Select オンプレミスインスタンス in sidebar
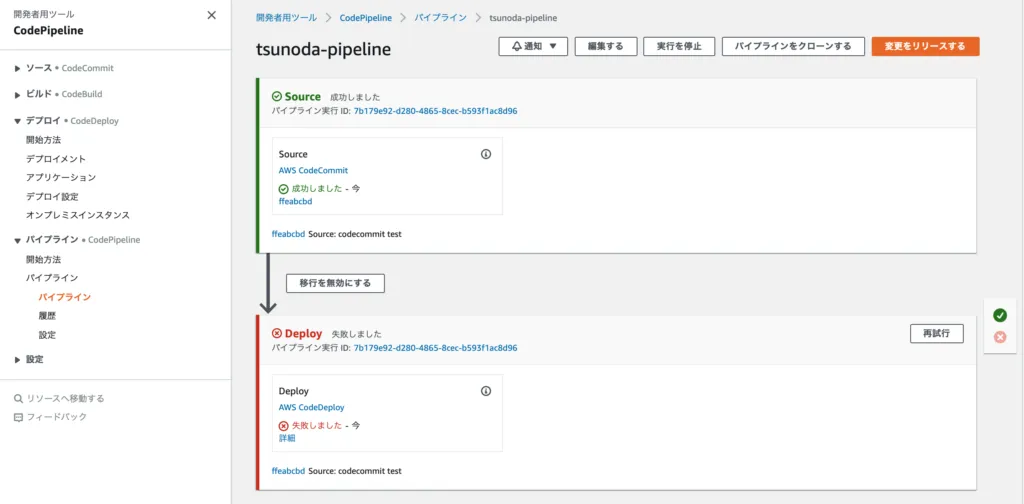The image size is (1024, 504). (x=78, y=215)
